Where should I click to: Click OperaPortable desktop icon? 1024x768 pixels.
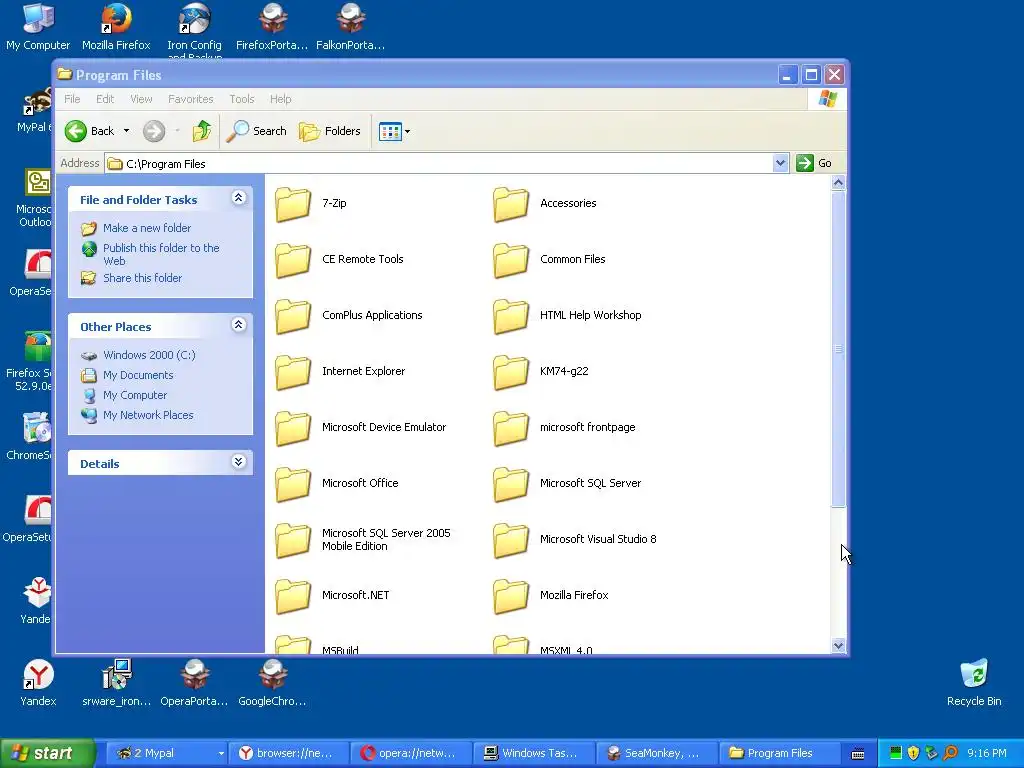pos(194,683)
